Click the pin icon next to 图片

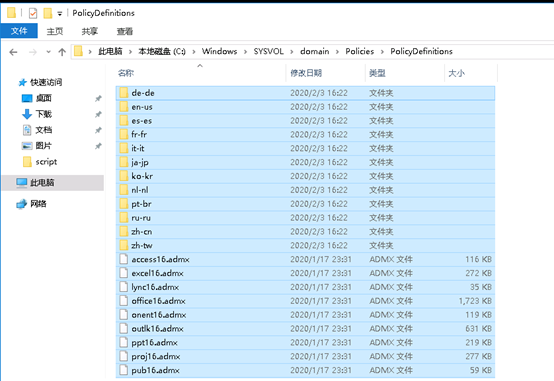pyautogui.click(x=98, y=146)
